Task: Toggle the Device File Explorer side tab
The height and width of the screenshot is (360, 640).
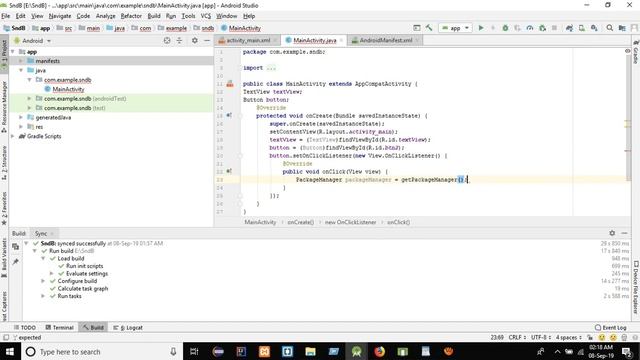Action: tap(636, 288)
